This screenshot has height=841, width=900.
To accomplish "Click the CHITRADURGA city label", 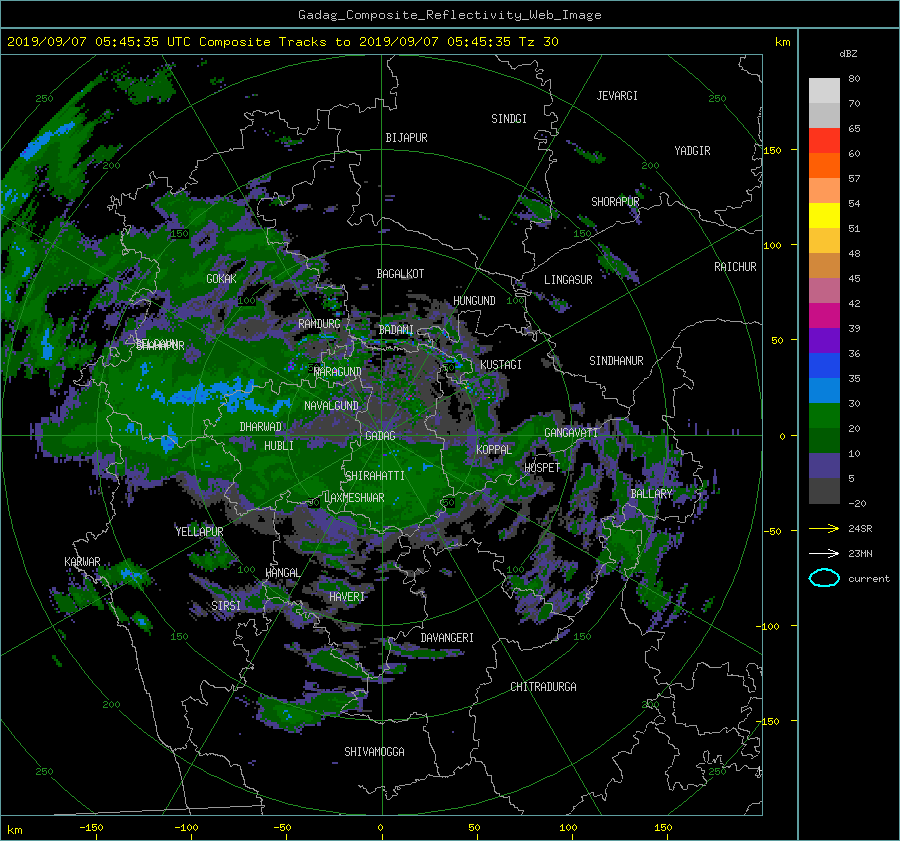I will [x=543, y=687].
